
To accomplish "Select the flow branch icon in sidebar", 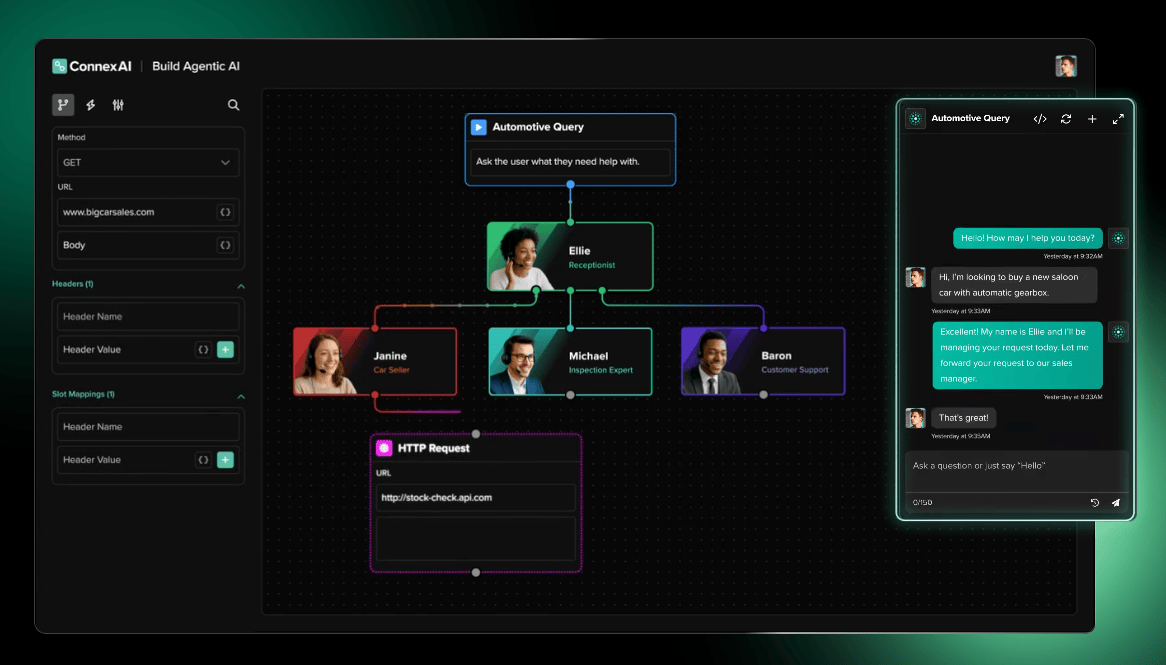I will tap(63, 105).
